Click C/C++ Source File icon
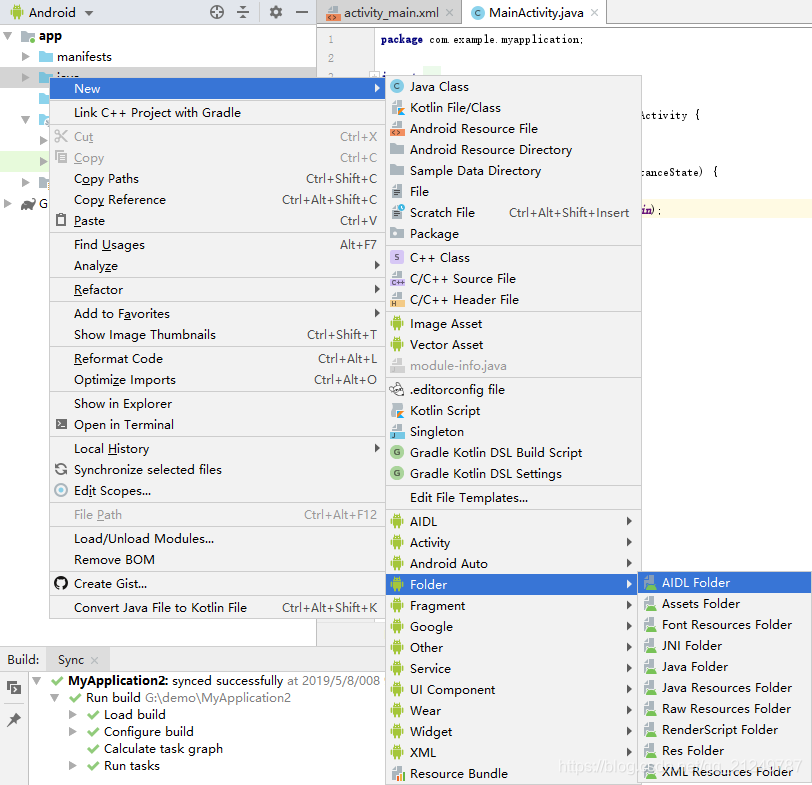 point(397,279)
